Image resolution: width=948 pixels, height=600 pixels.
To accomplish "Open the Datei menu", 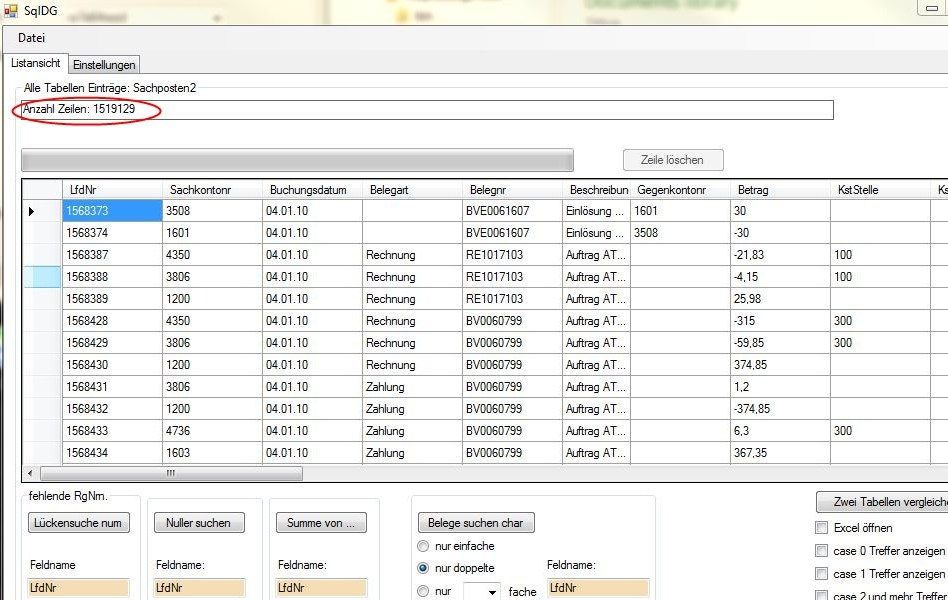I will [x=31, y=38].
